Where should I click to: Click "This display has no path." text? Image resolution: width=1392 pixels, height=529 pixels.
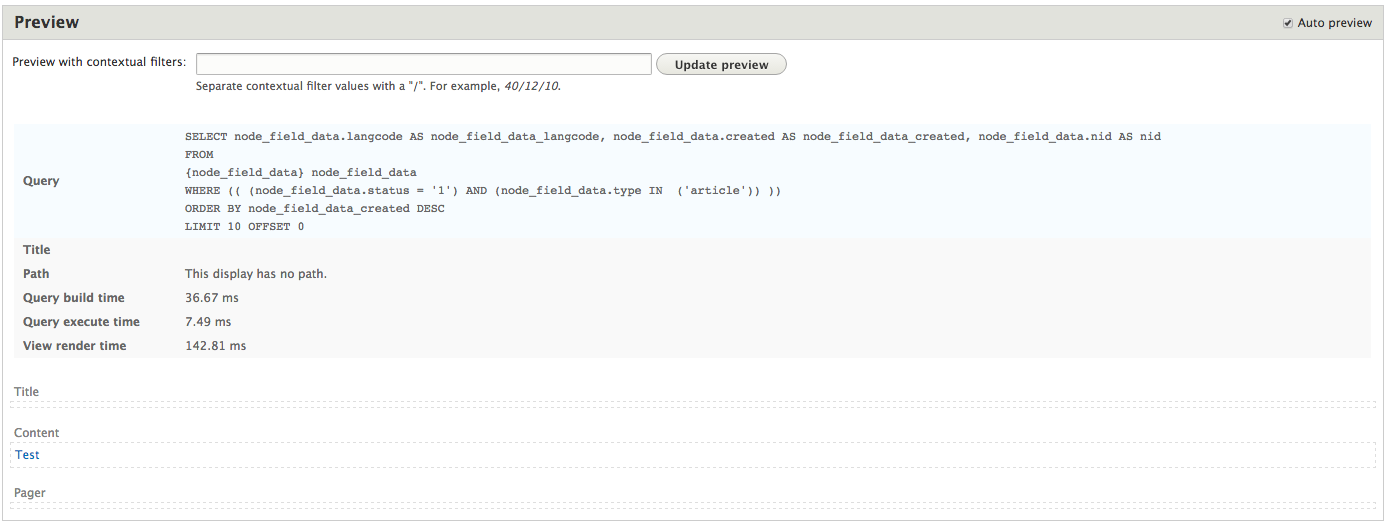pos(256,274)
